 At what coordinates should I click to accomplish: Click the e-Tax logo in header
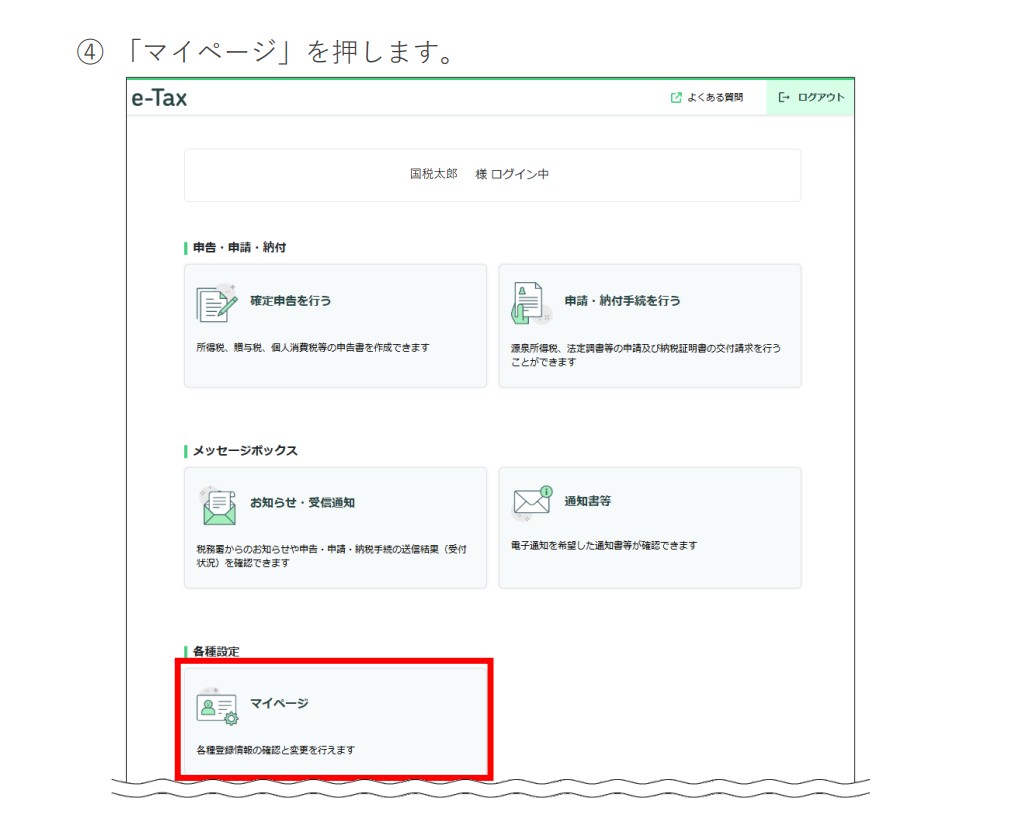[159, 98]
